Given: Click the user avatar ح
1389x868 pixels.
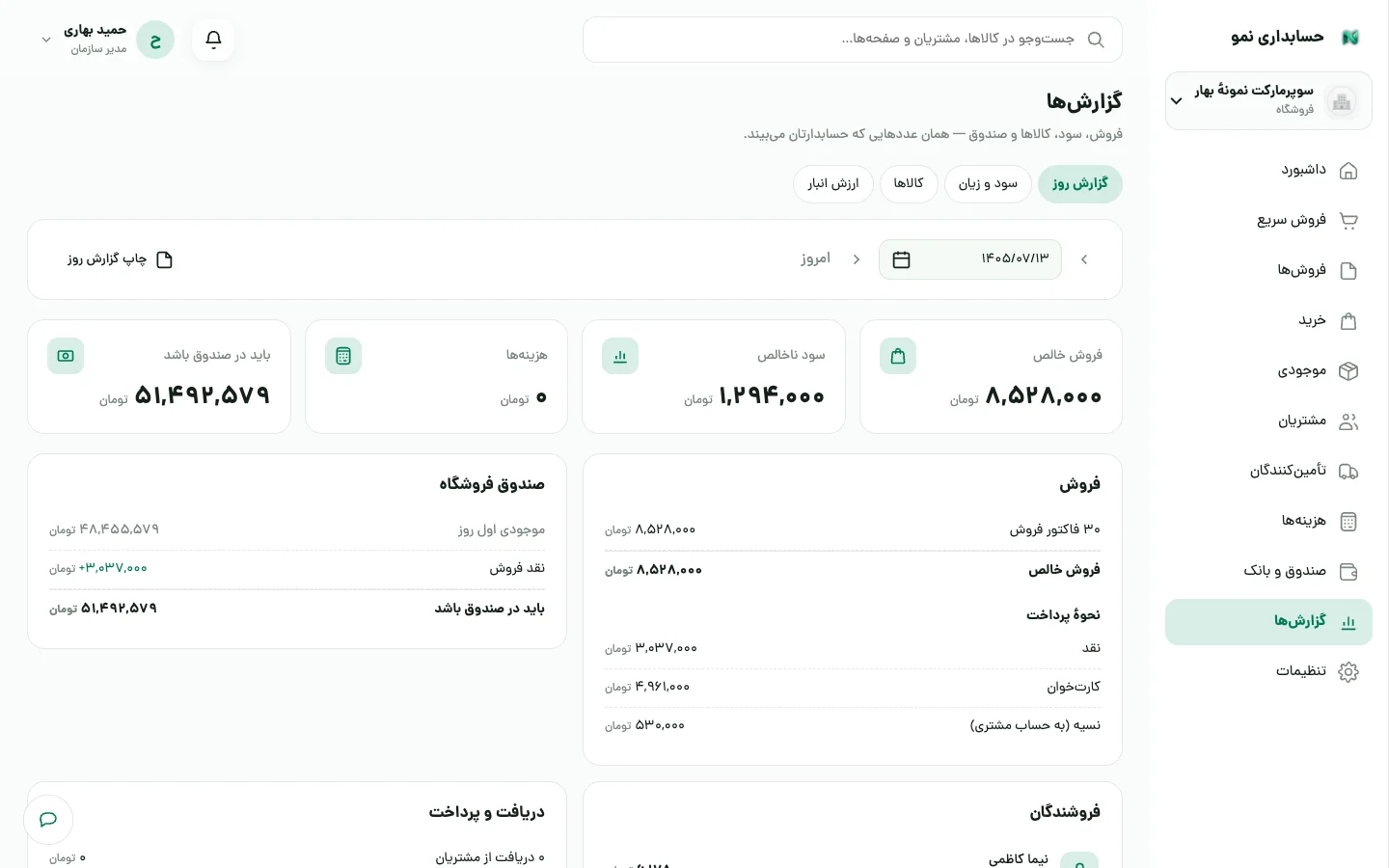Looking at the screenshot, I should pos(155,40).
